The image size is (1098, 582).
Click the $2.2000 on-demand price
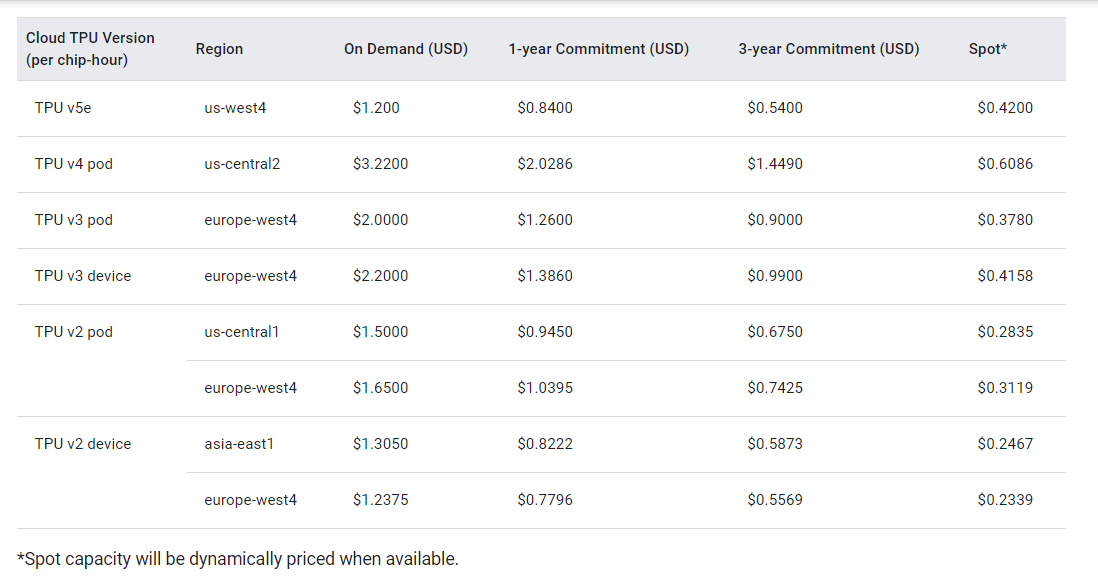coord(380,276)
